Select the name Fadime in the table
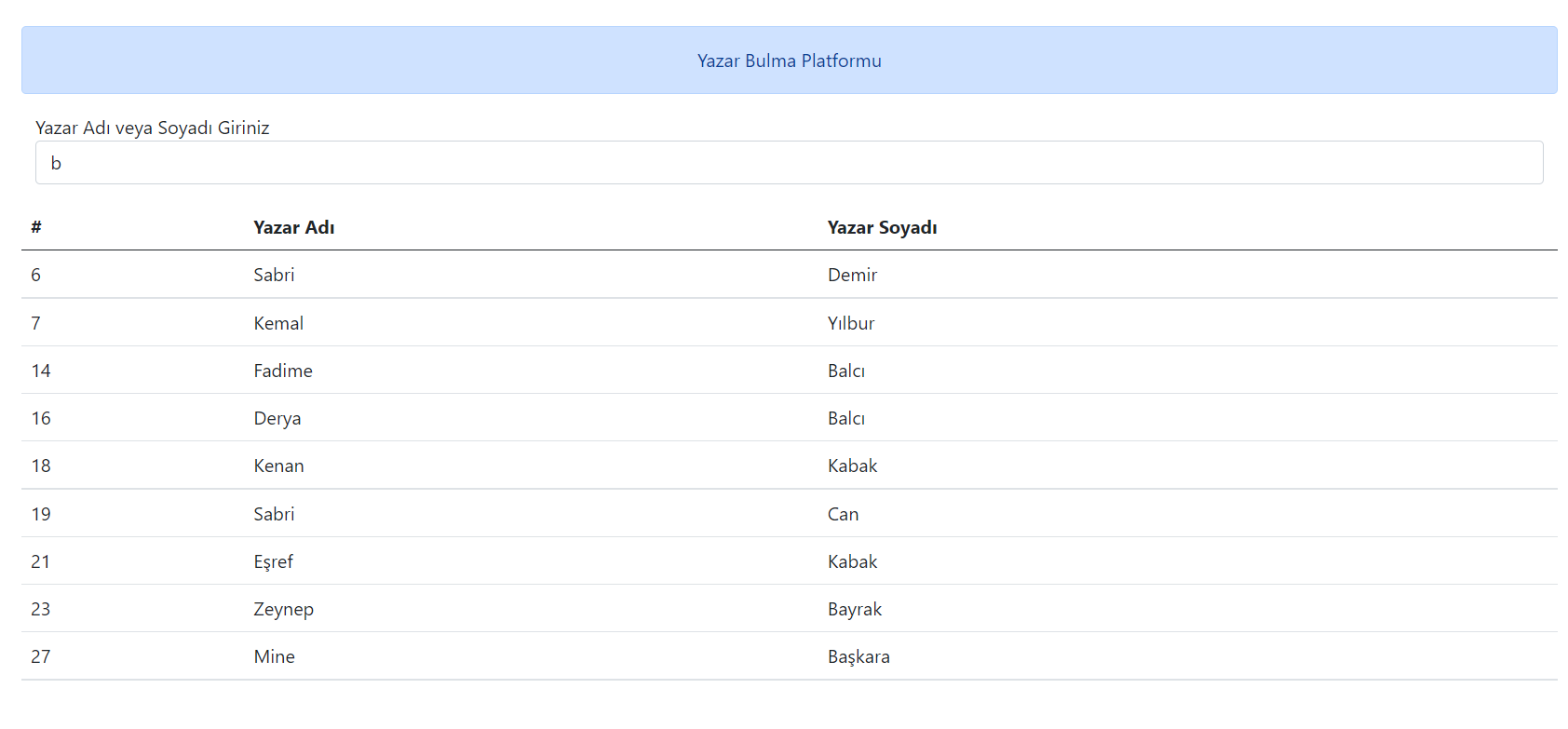The height and width of the screenshot is (729, 1568). pos(283,371)
